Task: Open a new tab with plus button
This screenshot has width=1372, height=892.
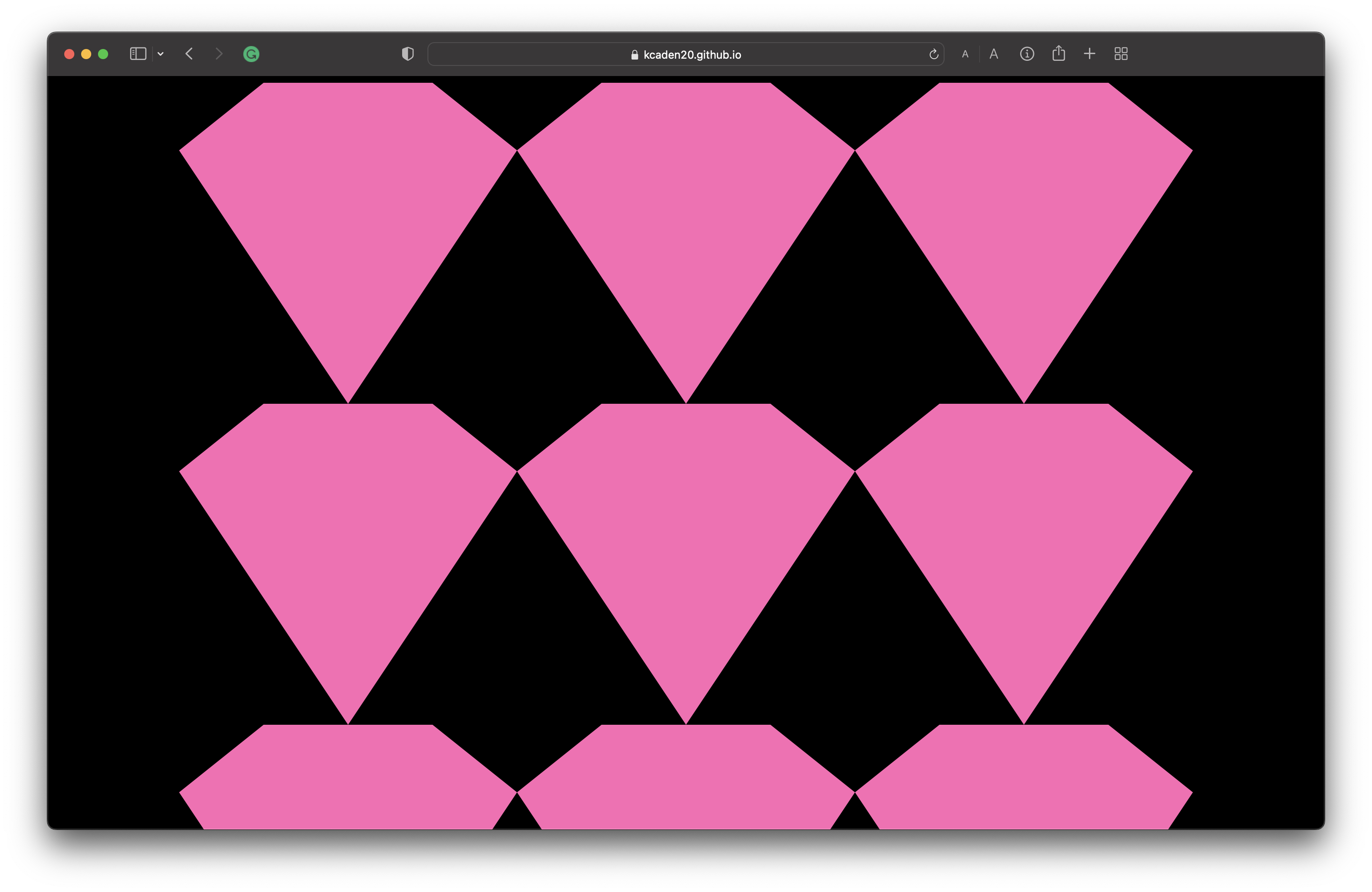Action: 1089,54
